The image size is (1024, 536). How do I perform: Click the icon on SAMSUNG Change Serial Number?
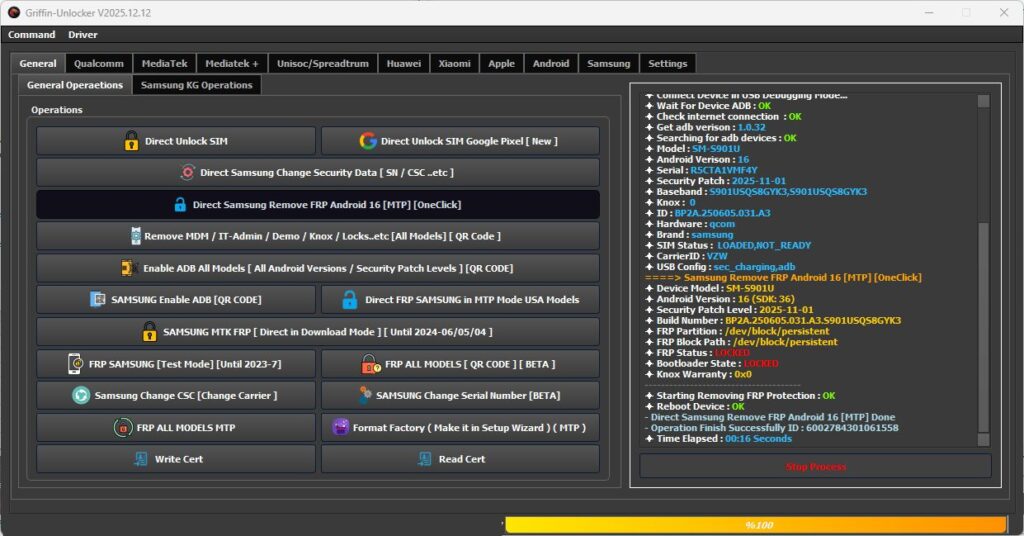[365, 395]
